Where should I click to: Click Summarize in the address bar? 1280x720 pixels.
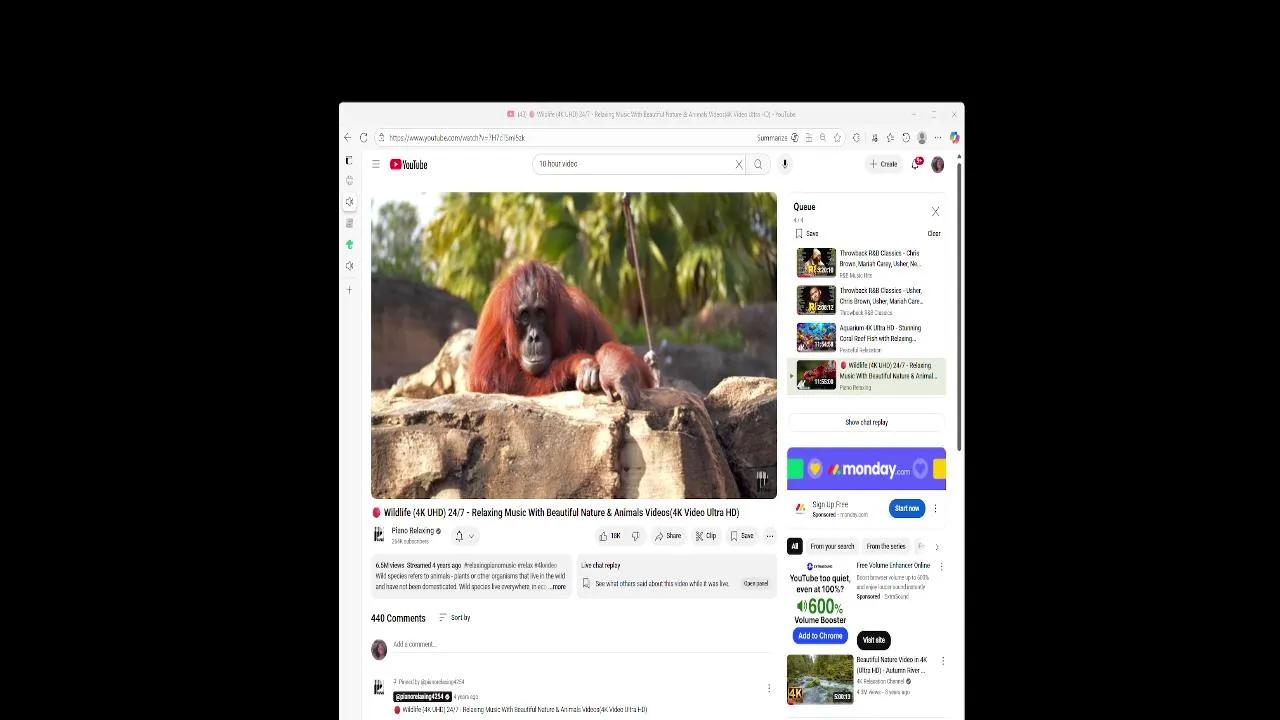[x=778, y=138]
